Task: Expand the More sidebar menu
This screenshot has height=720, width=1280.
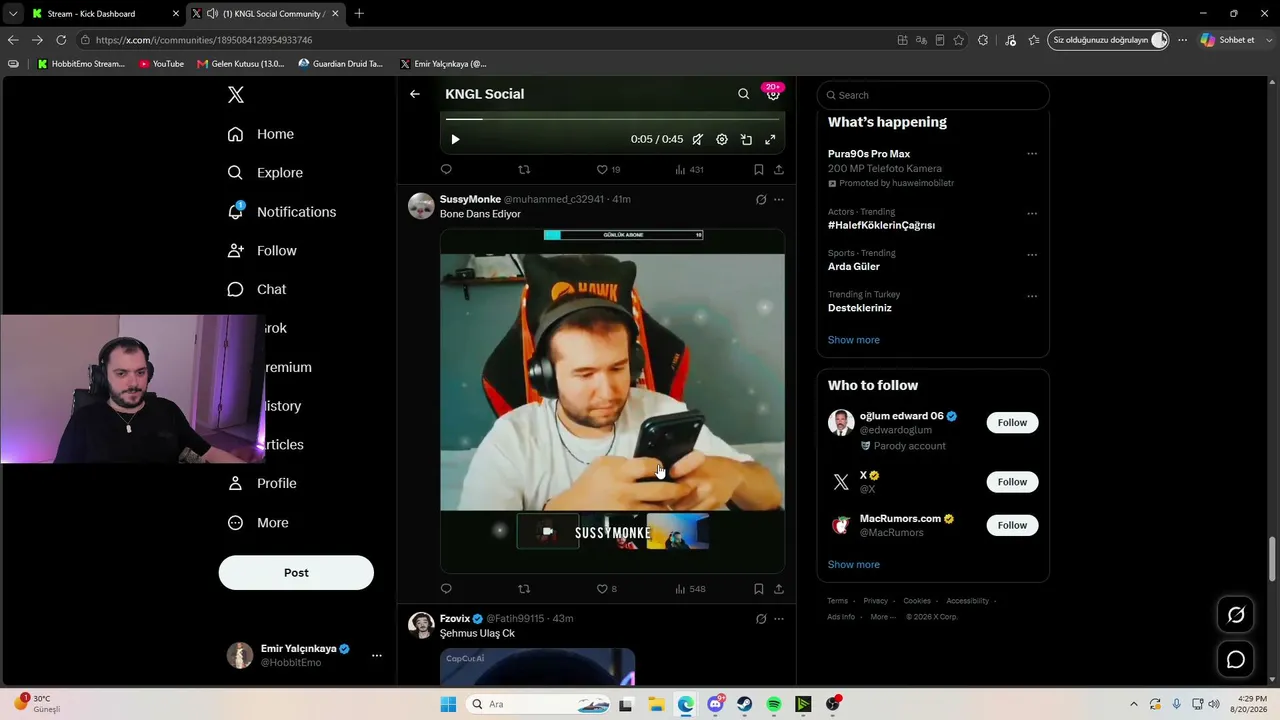Action: [258, 523]
